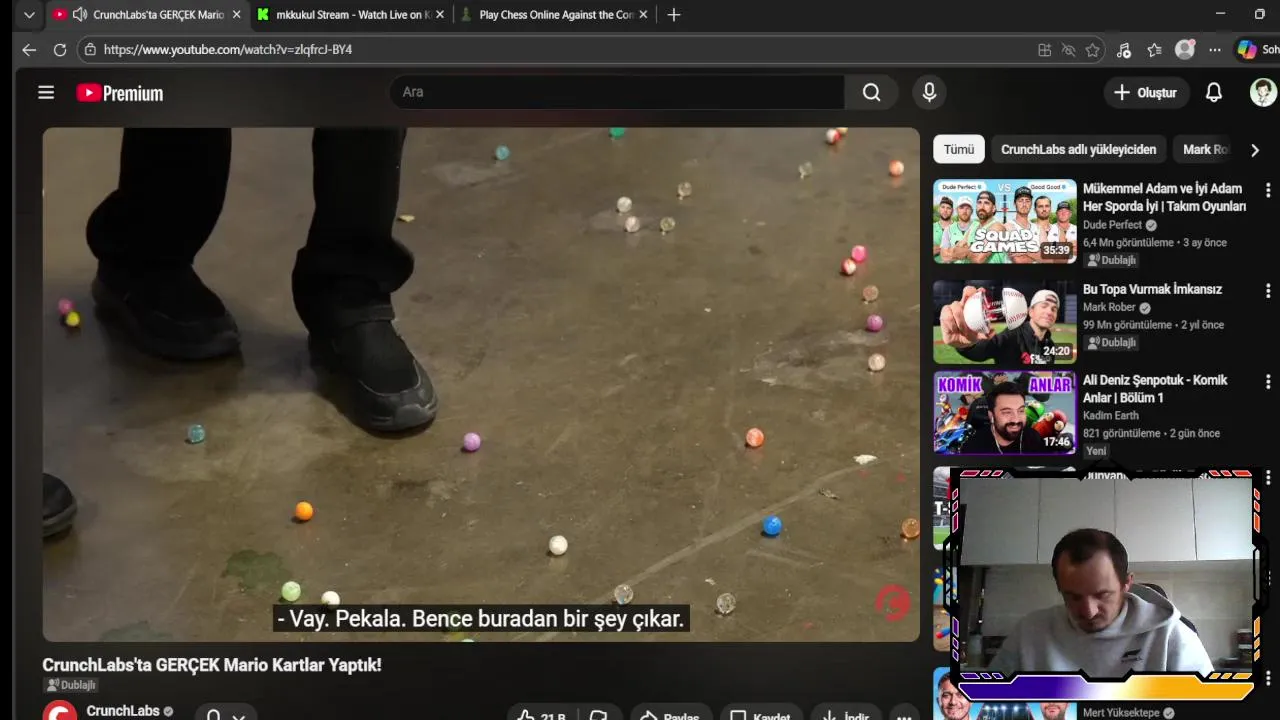Close the mkkukul Stream tab
The width and height of the screenshot is (1280, 720).
(440, 15)
